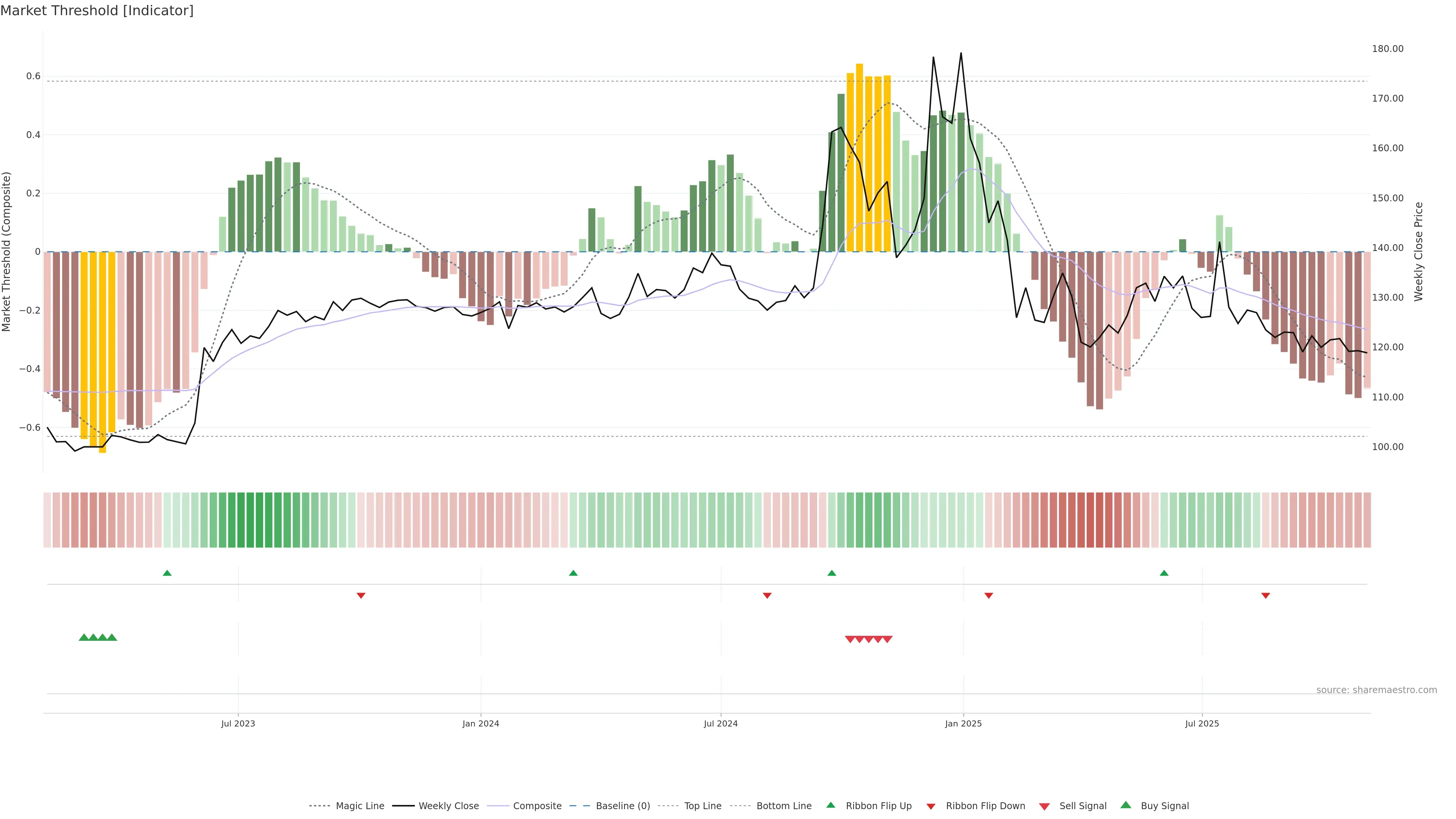Select the first green buy signal marker
The height and width of the screenshot is (819, 1456).
coord(84,637)
